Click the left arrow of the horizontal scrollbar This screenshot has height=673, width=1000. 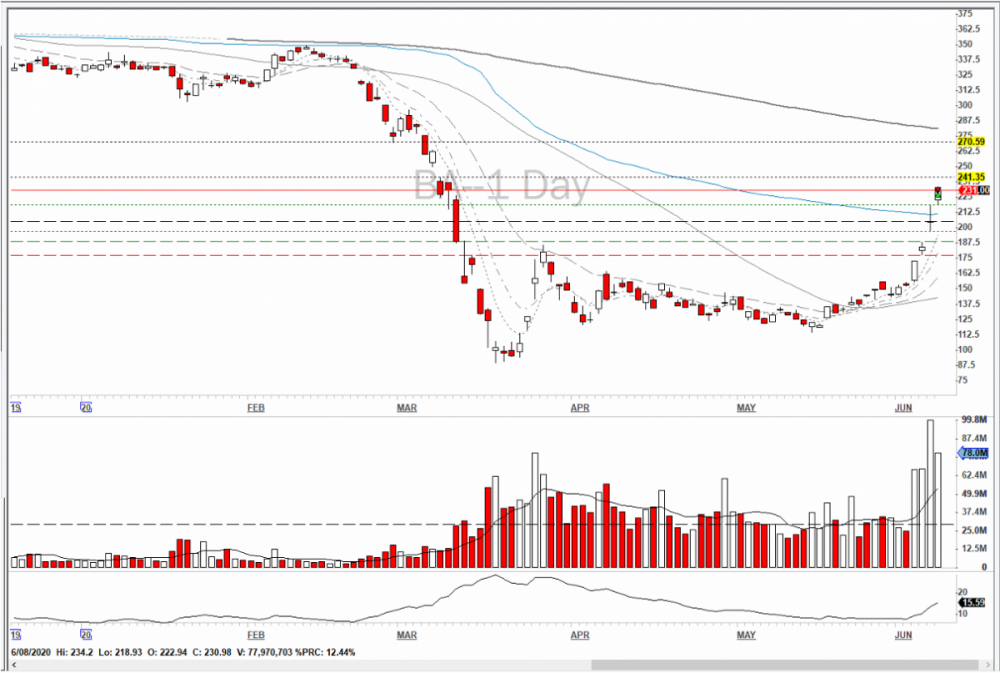pyautogui.click(x=10, y=664)
